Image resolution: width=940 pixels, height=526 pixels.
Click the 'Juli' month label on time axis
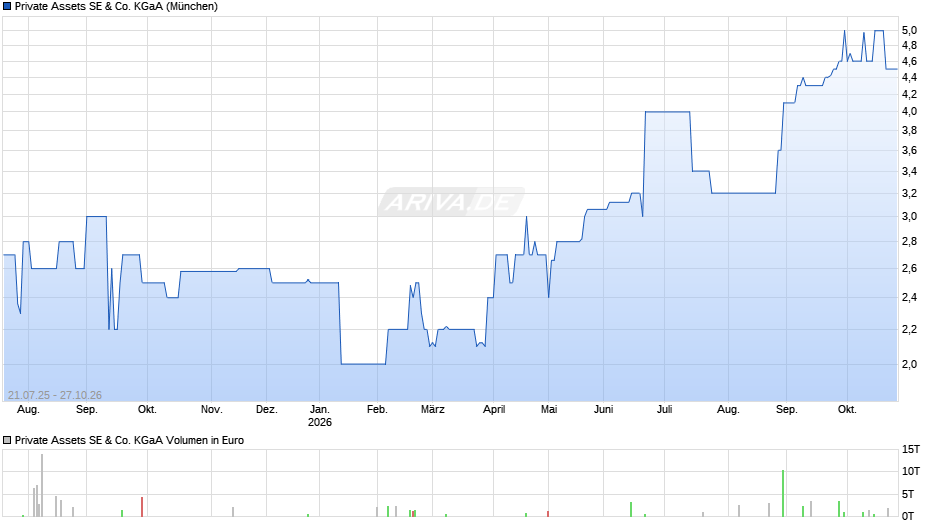pos(664,410)
